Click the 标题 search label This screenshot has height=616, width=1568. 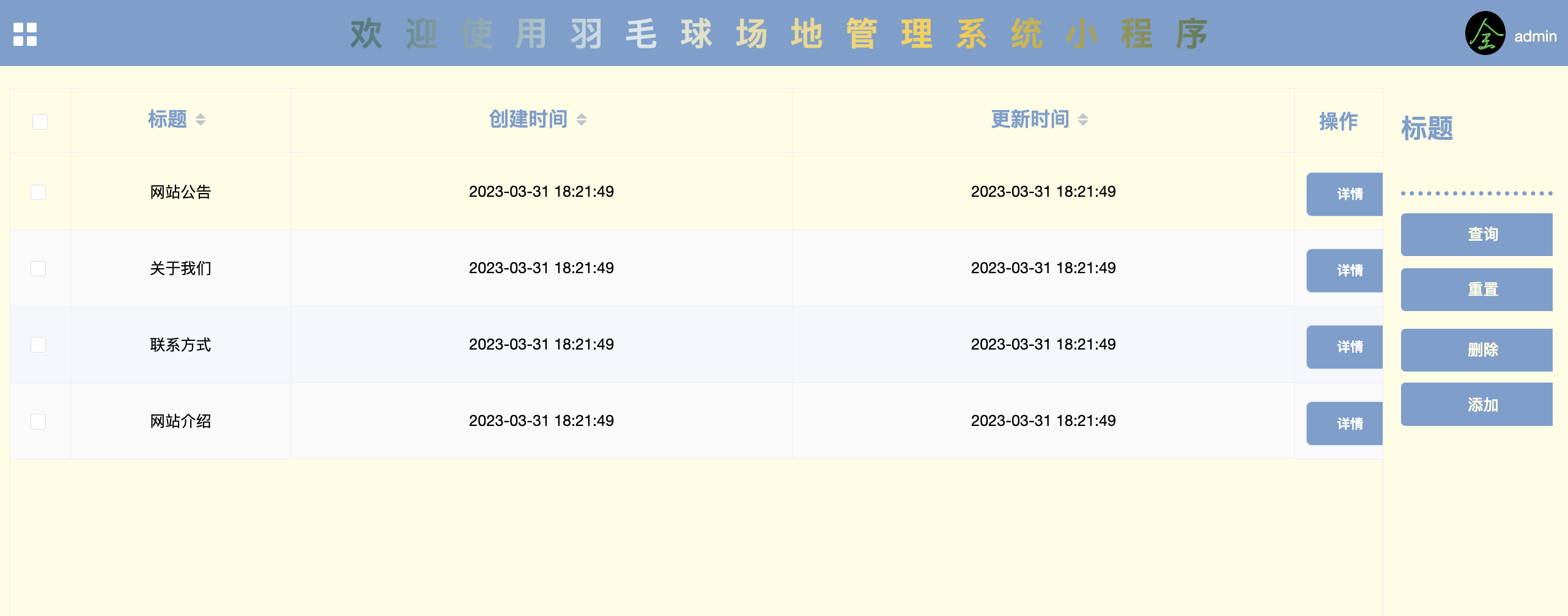click(1427, 128)
